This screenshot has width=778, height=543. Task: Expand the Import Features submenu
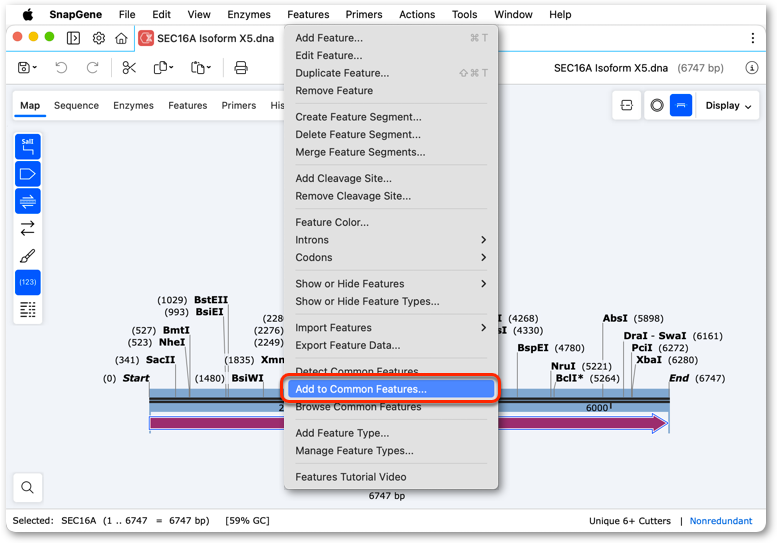point(390,328)
